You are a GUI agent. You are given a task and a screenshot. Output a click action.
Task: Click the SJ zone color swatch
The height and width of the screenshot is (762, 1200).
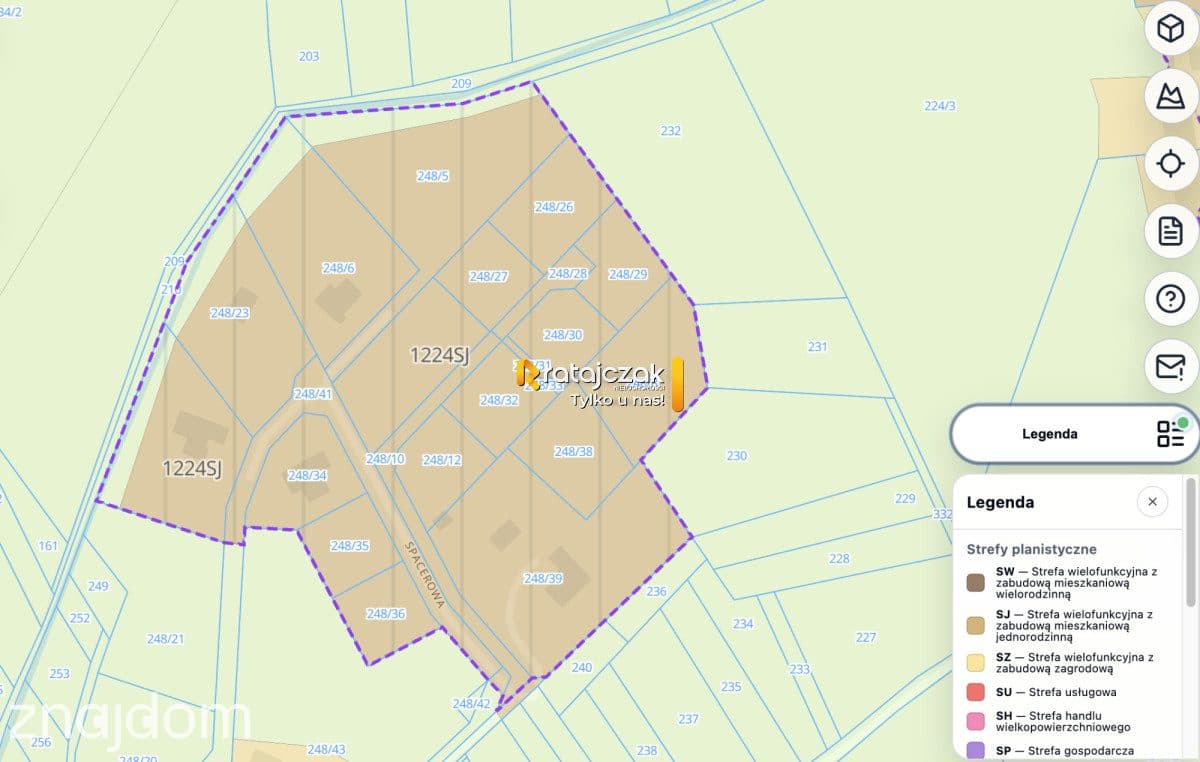976,625
